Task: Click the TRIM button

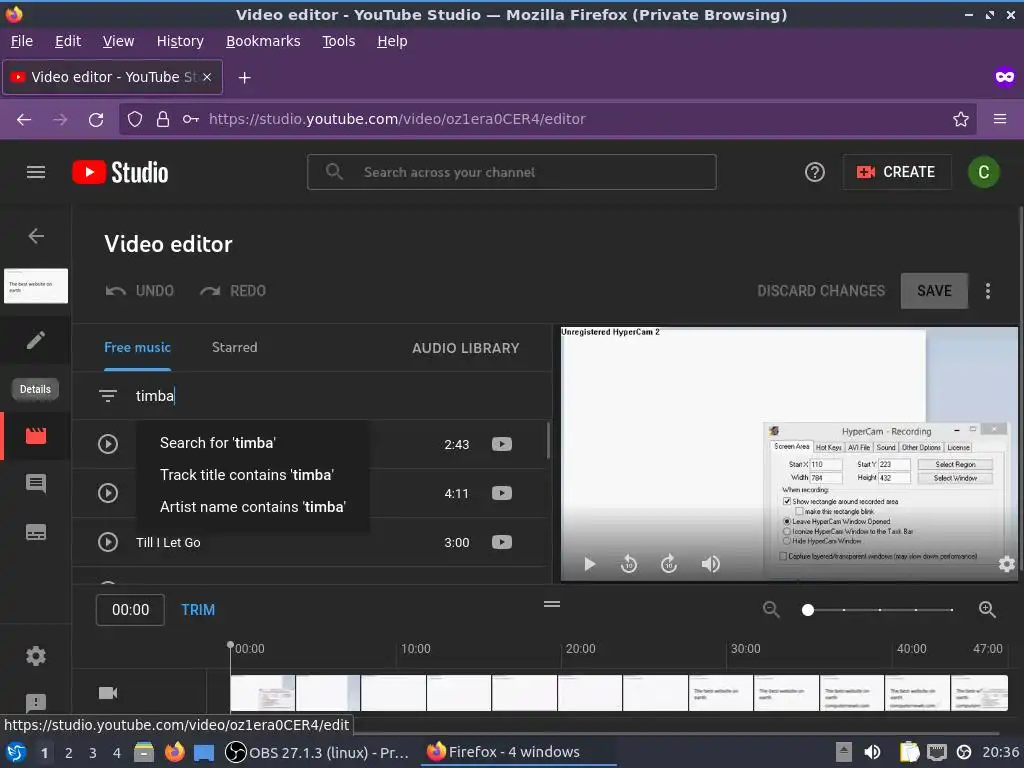Action: click(198, 610)
